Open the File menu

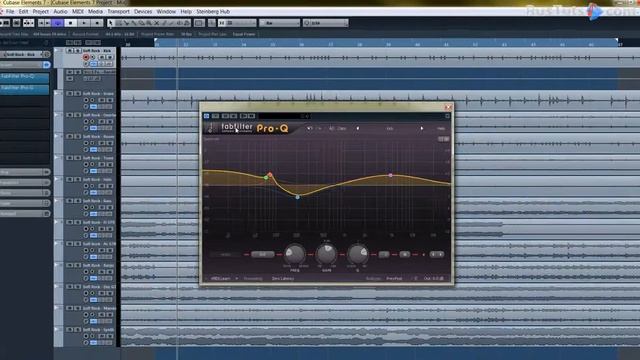click(10, 11)
